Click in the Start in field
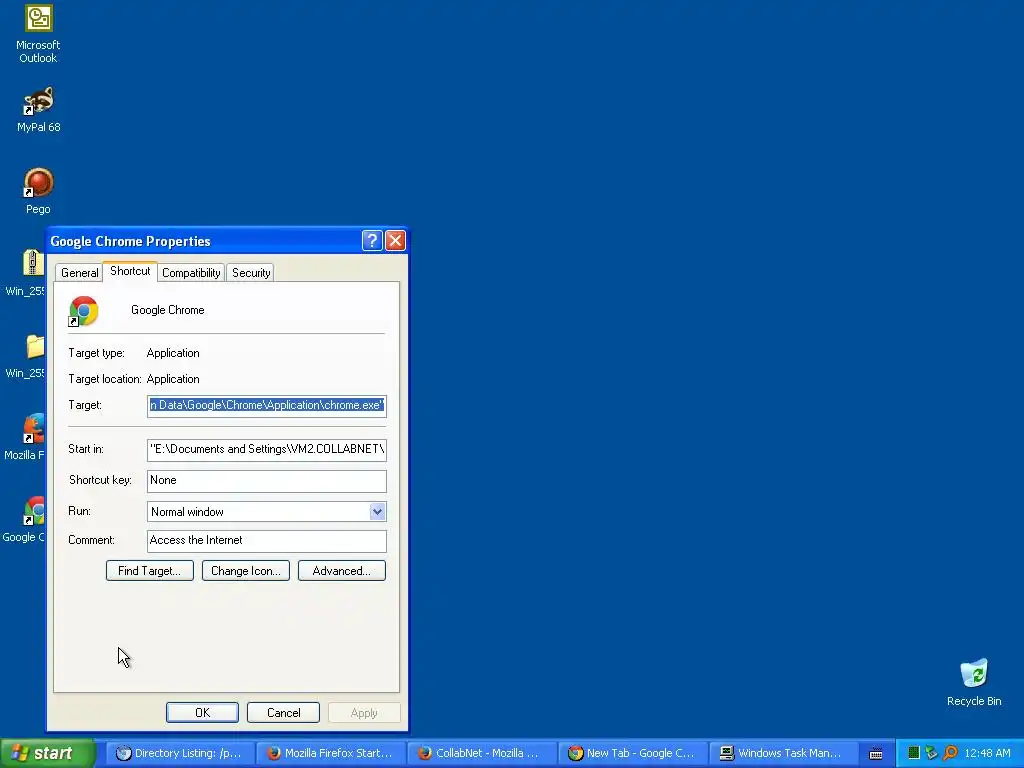Screen dimensions: 1024x768 [266, 449]
